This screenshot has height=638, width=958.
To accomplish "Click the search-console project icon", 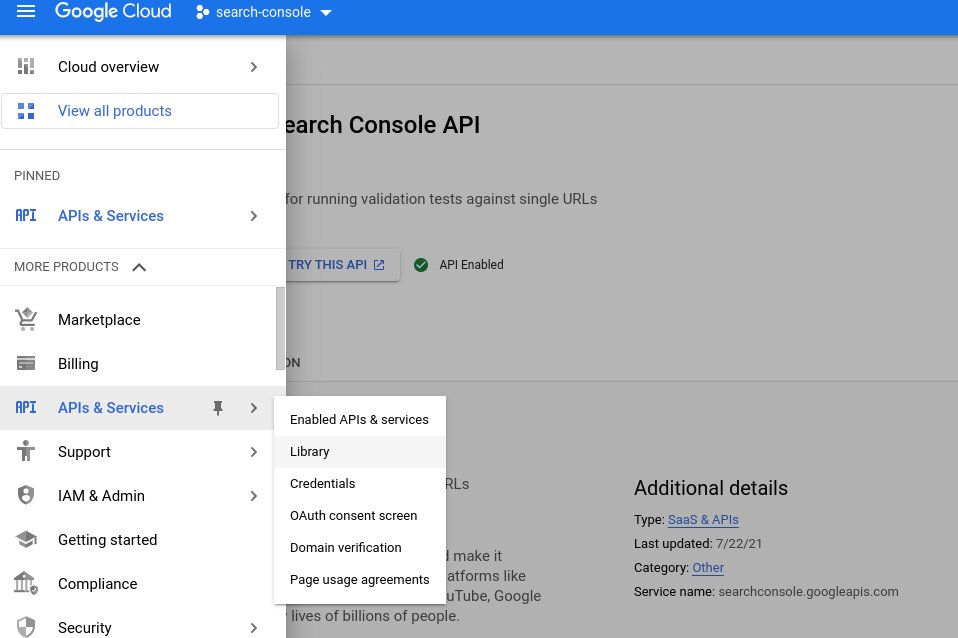I will point(202,12).
